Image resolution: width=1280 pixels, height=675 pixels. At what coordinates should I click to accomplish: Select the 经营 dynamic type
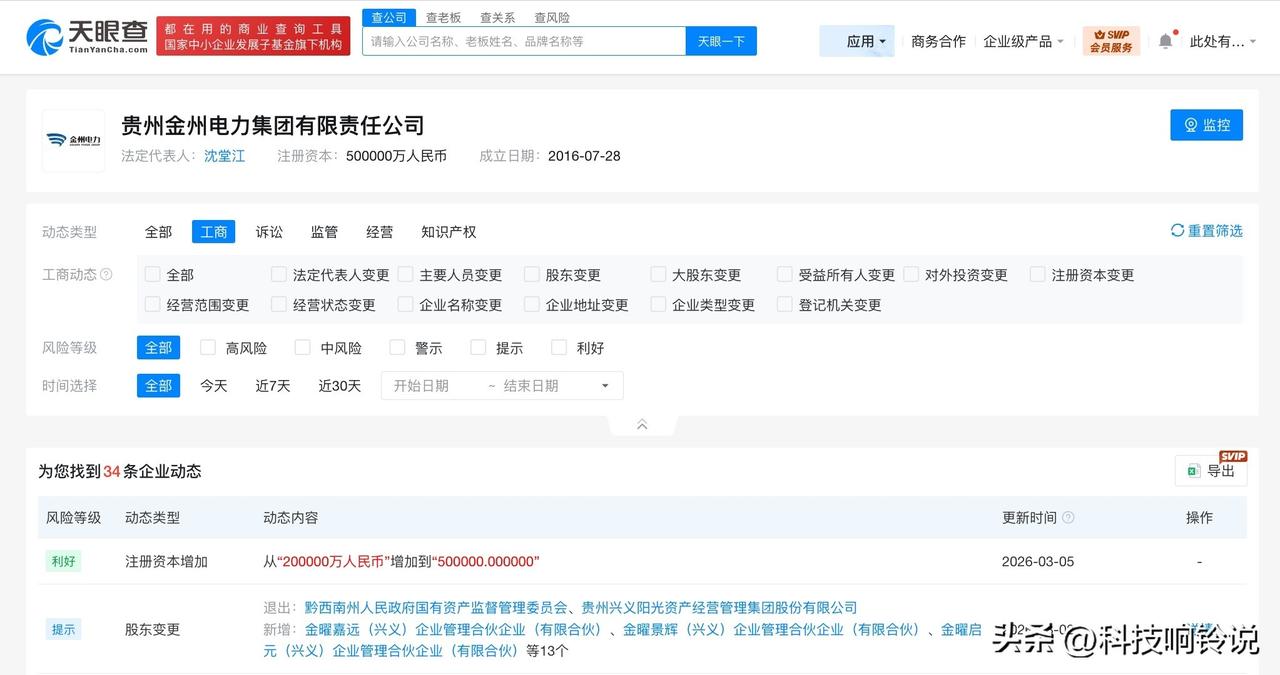click(x=379, y=232)
